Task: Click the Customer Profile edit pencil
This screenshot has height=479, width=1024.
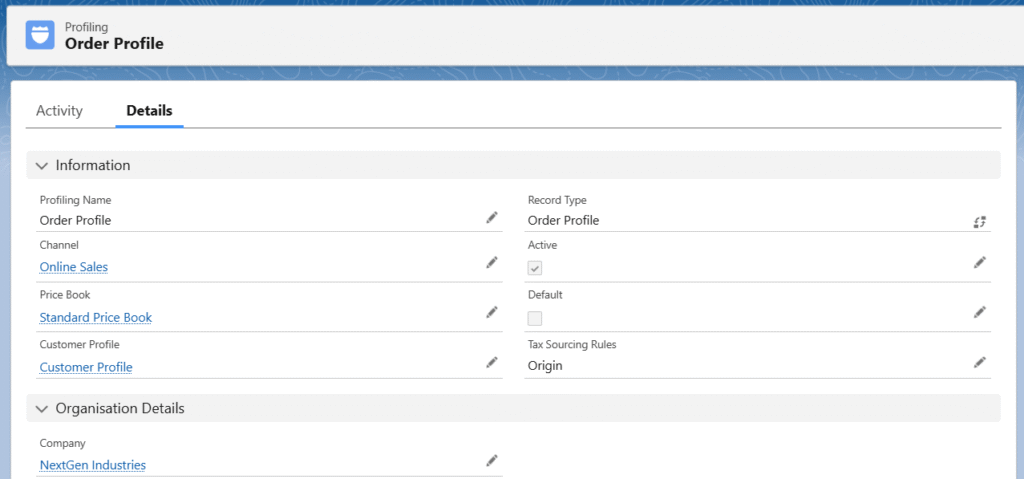Action: [491, 362]
